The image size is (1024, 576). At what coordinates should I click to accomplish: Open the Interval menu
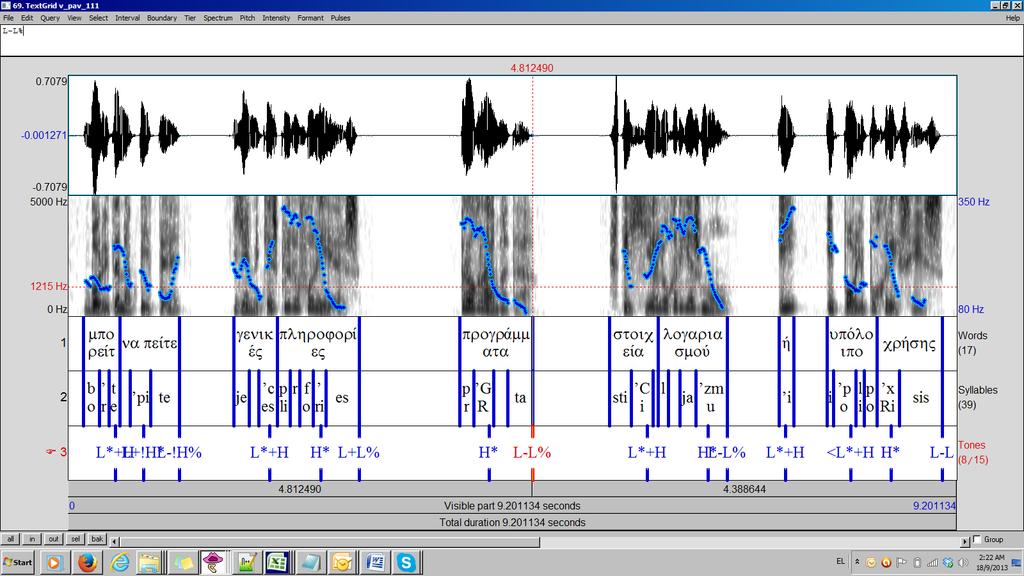pyautogui.click(x=127, y=18)
